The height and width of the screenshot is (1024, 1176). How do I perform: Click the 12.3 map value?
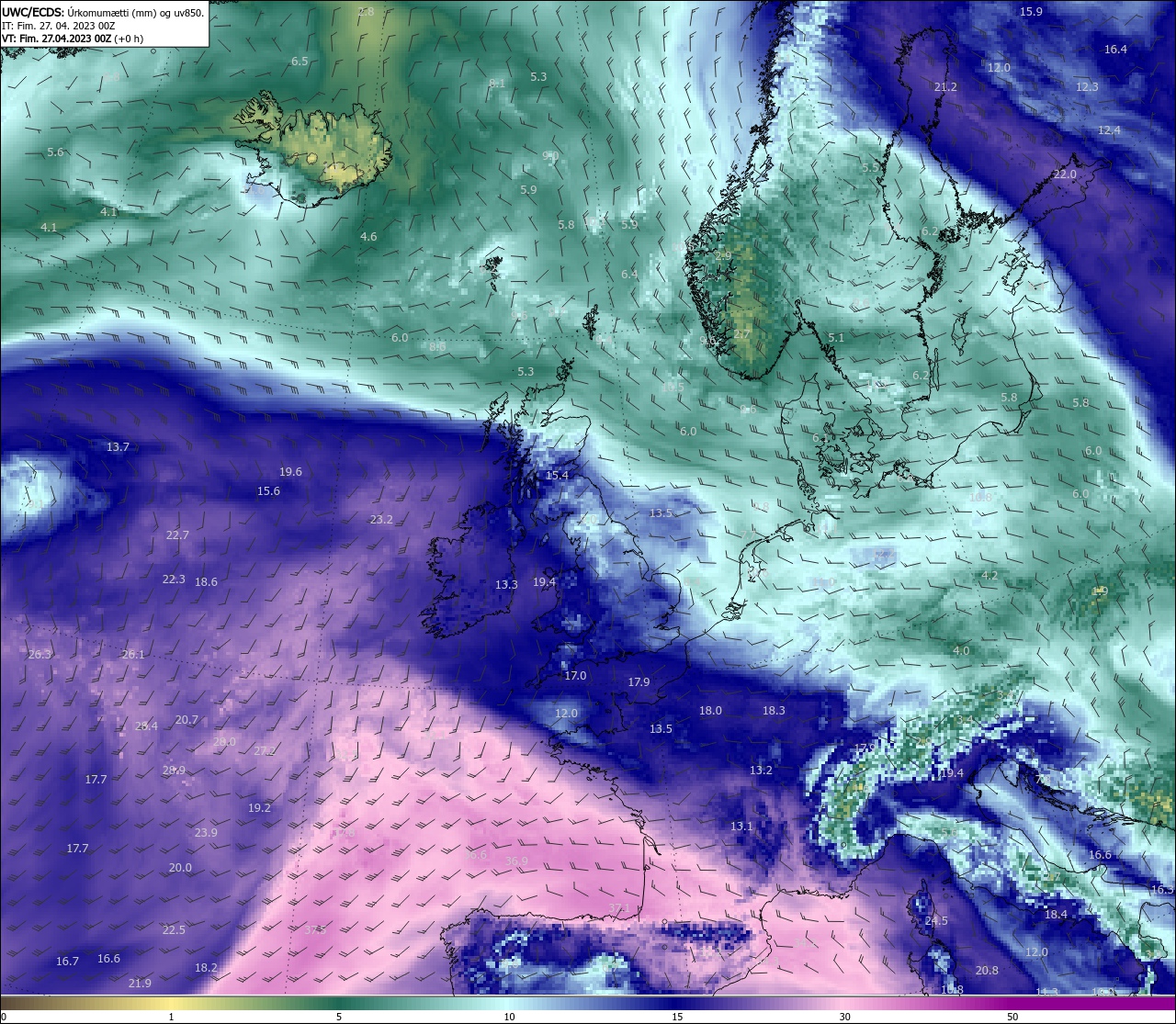pos(1087,87)
